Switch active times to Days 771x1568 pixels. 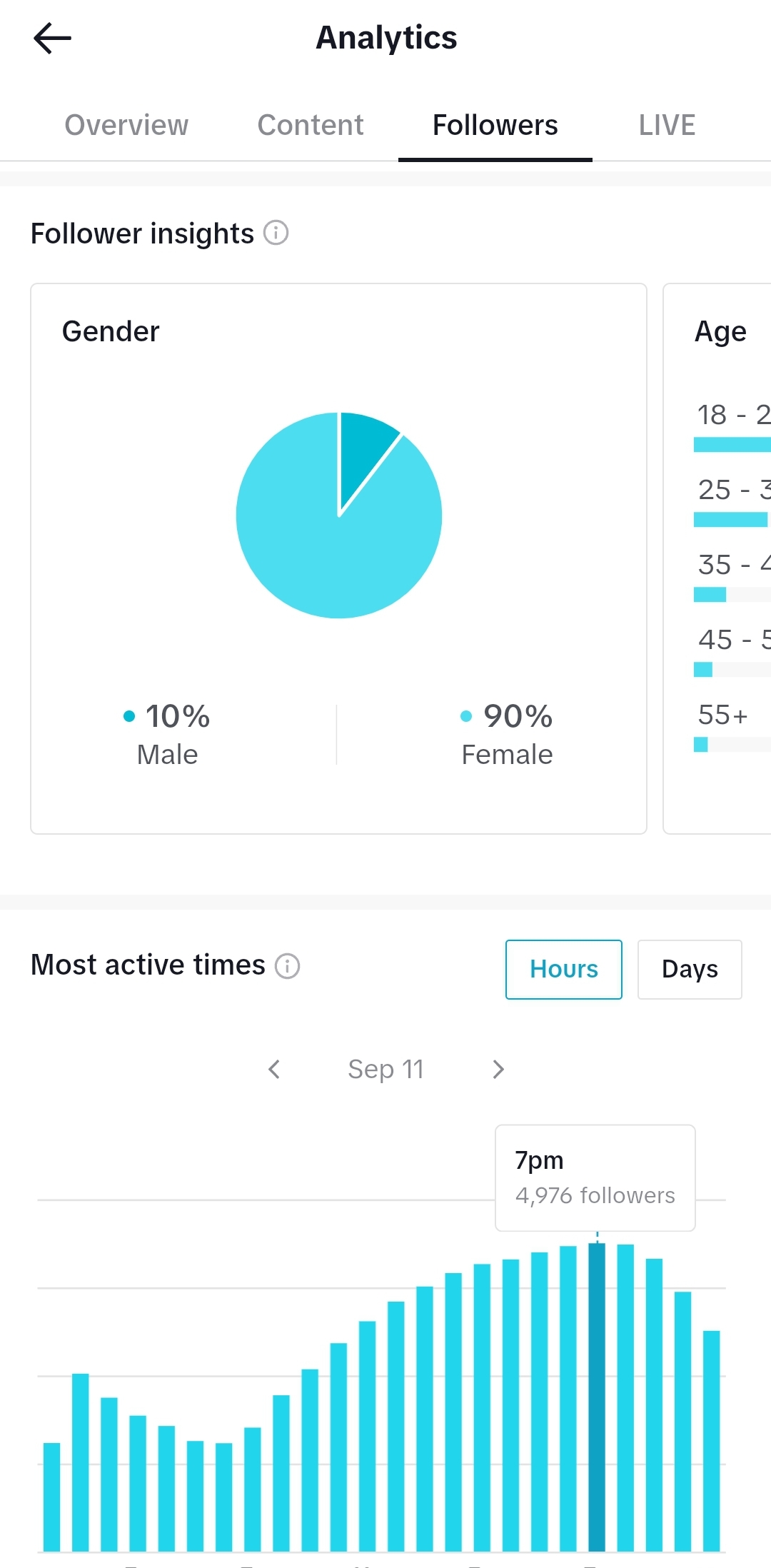[x=690, y=970]
